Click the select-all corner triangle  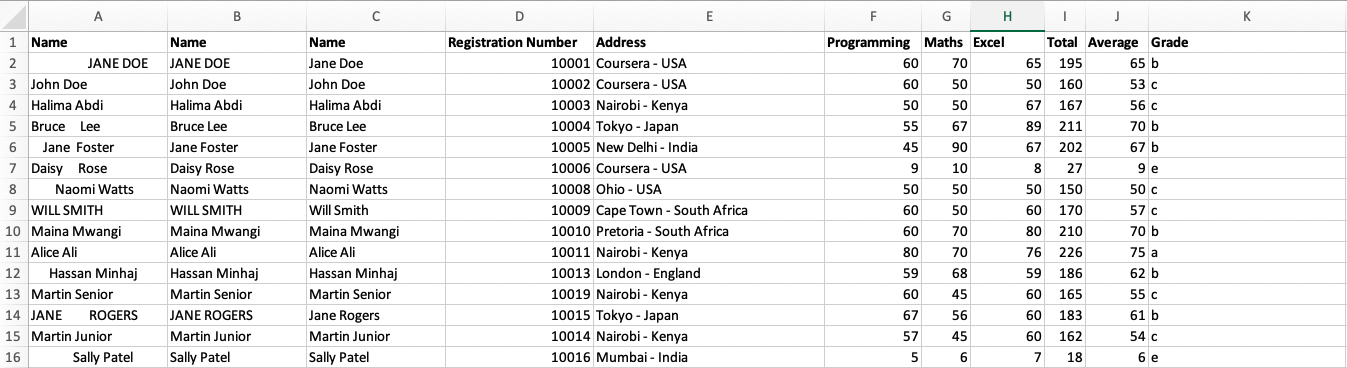[x=14, y=16]
